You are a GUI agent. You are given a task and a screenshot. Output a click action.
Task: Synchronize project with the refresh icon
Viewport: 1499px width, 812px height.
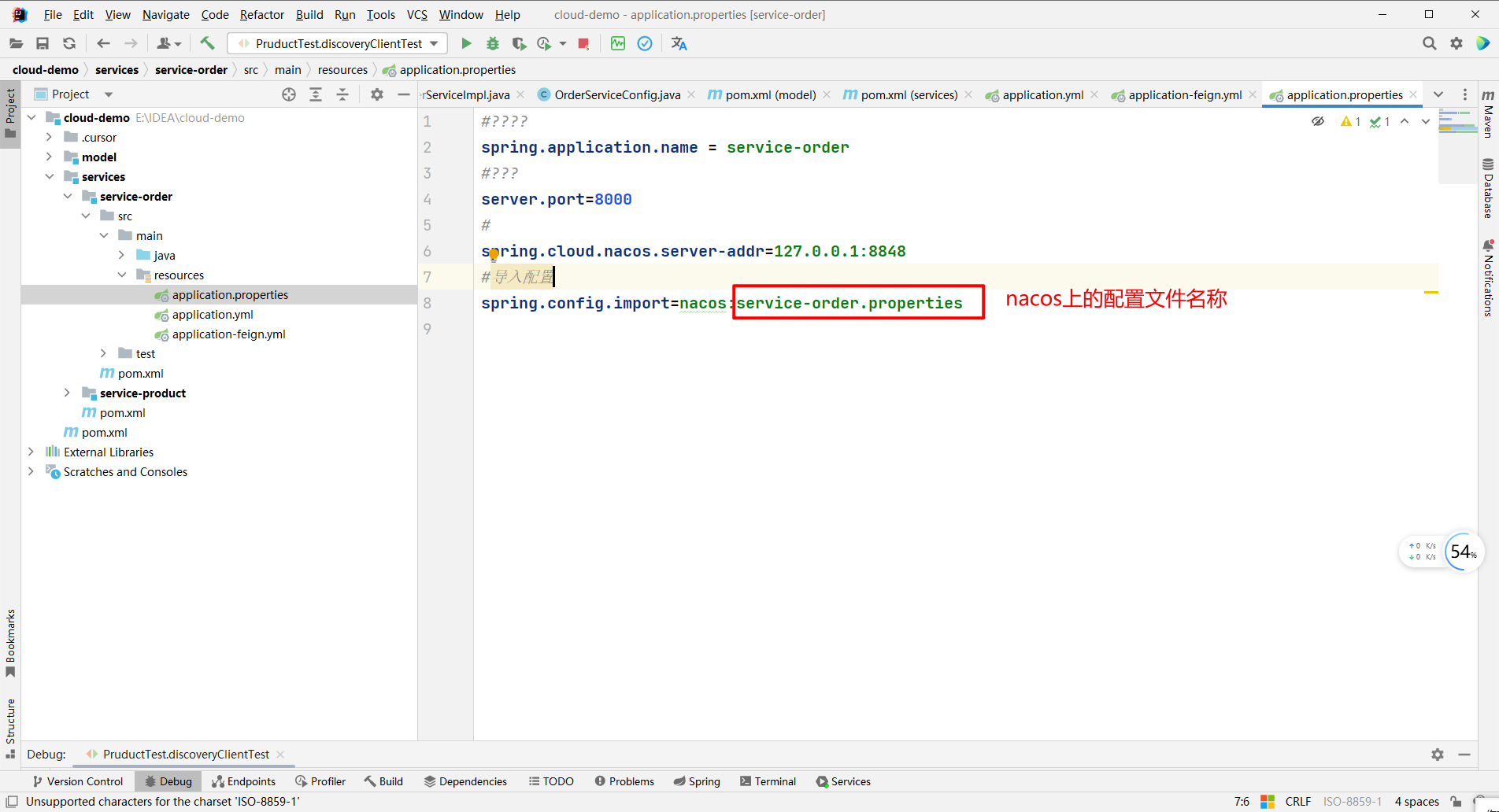click(69, 44)
